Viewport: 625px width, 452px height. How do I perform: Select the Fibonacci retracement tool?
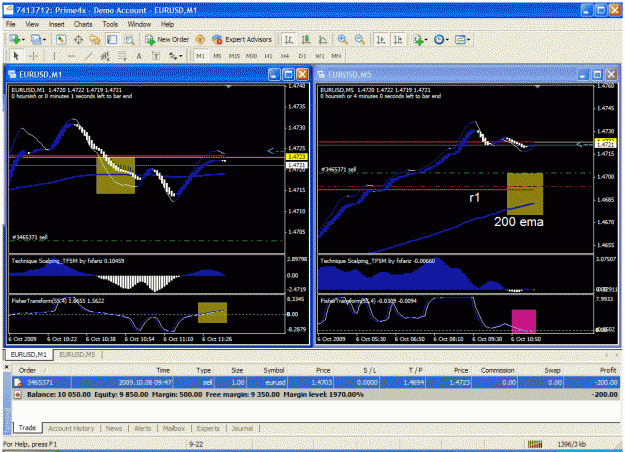[122, 56]
